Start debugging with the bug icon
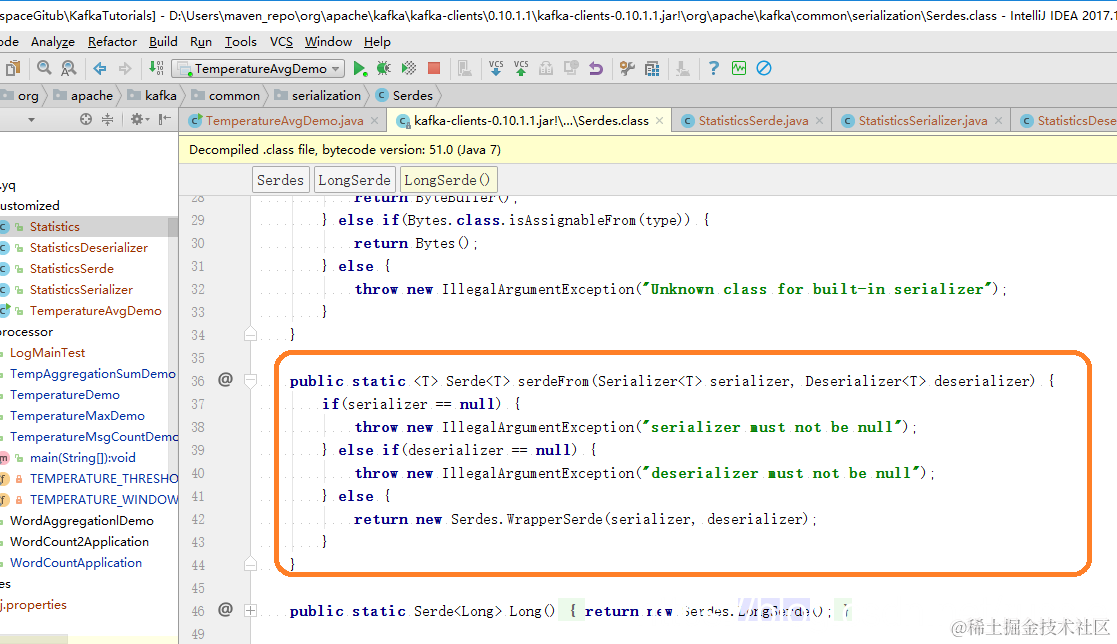Viewport: 1117px width, 644px height. (384, 68)
